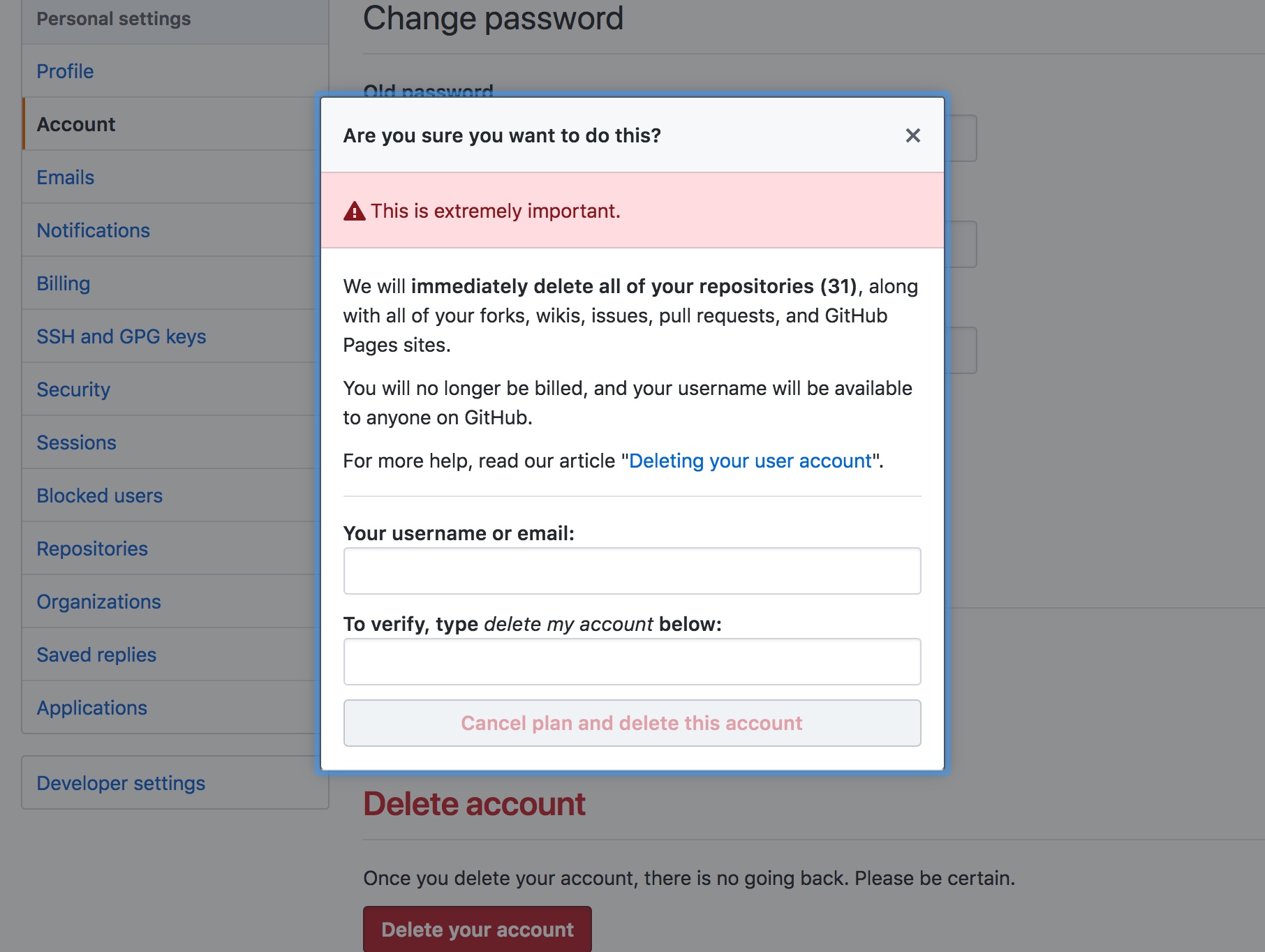Go to Emails settings
This screenshot has width=1265, height=952.
click(65, 177)
